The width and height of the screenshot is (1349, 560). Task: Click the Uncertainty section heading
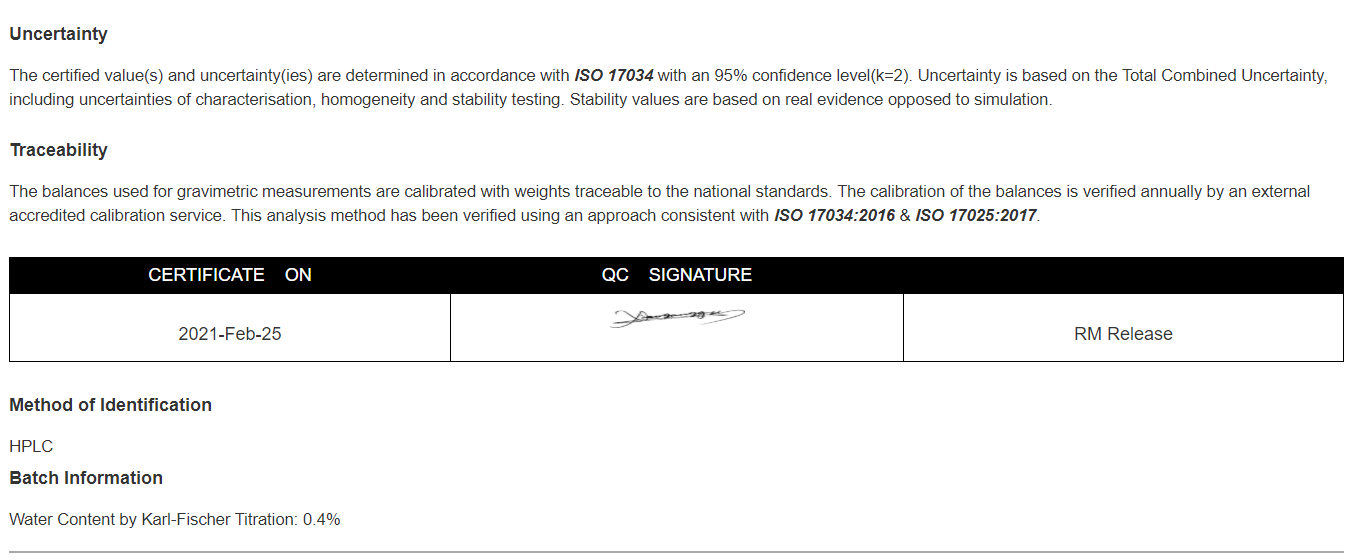click(58, 34)
